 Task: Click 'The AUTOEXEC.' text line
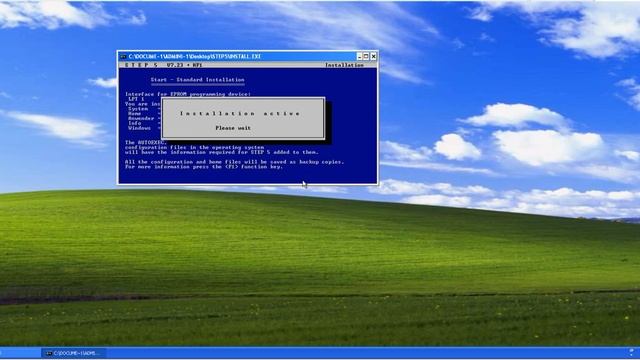pyautogui.click(x=146, y=142)
